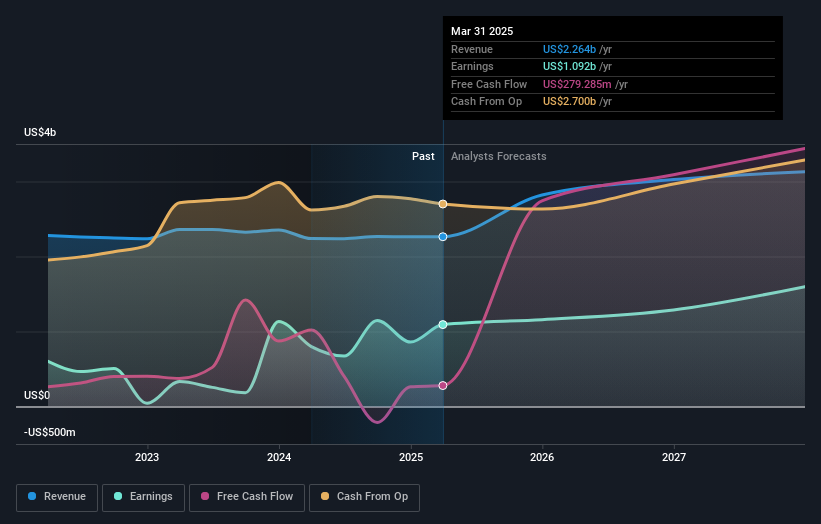Click the Free Cash Flow tooltip label
The image size is (821, 524).
(x=489, y=84)
